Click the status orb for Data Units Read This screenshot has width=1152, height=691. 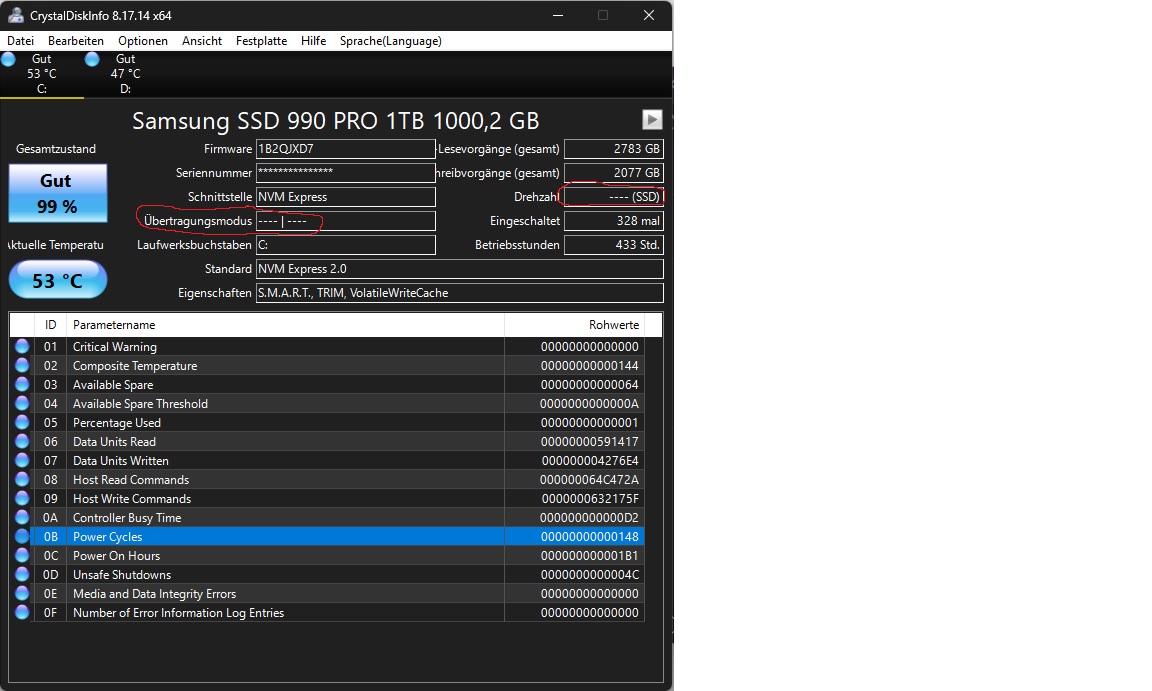pos(22,441)
